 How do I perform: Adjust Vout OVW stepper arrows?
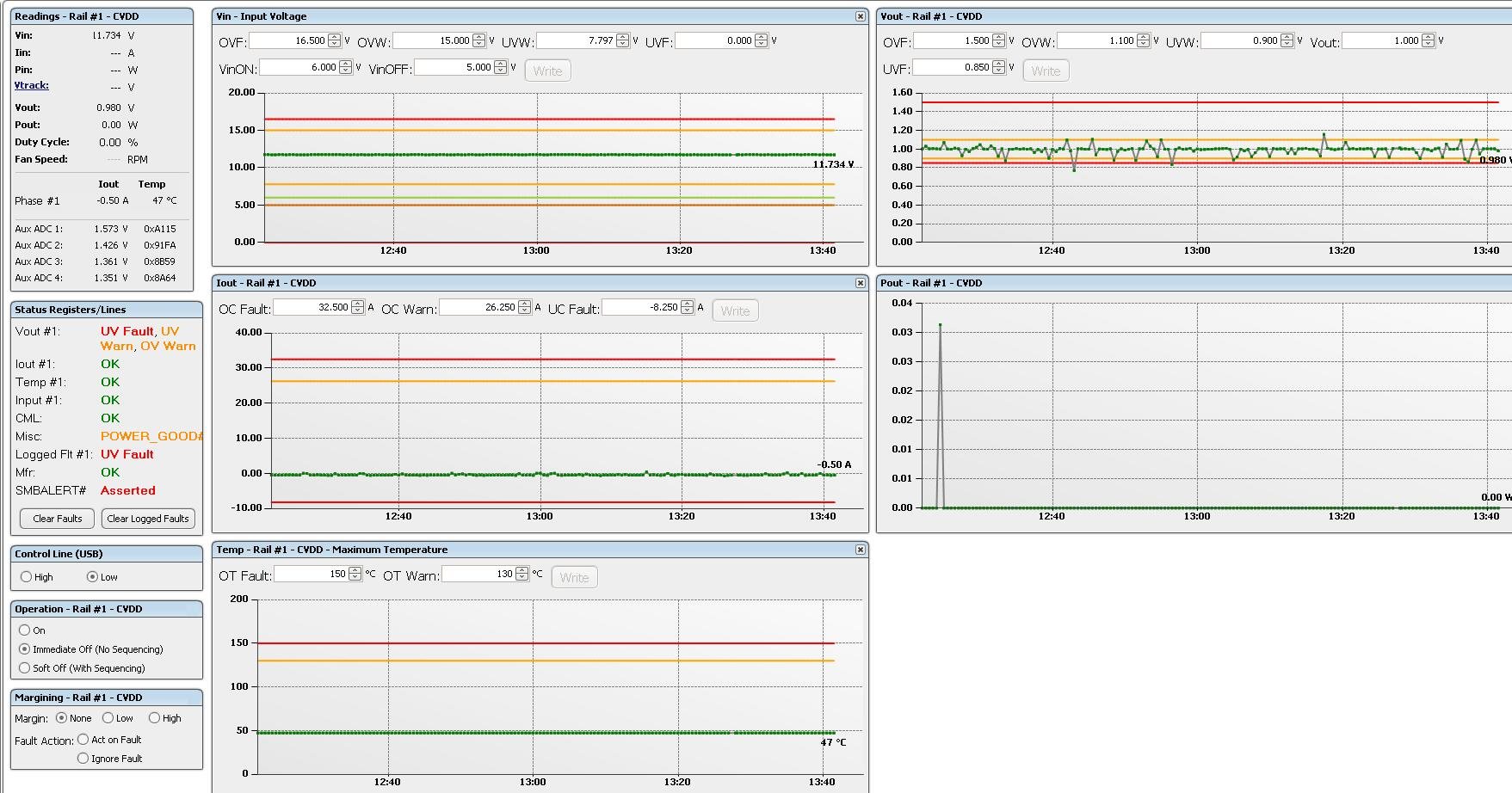[x=1144, y=40]
